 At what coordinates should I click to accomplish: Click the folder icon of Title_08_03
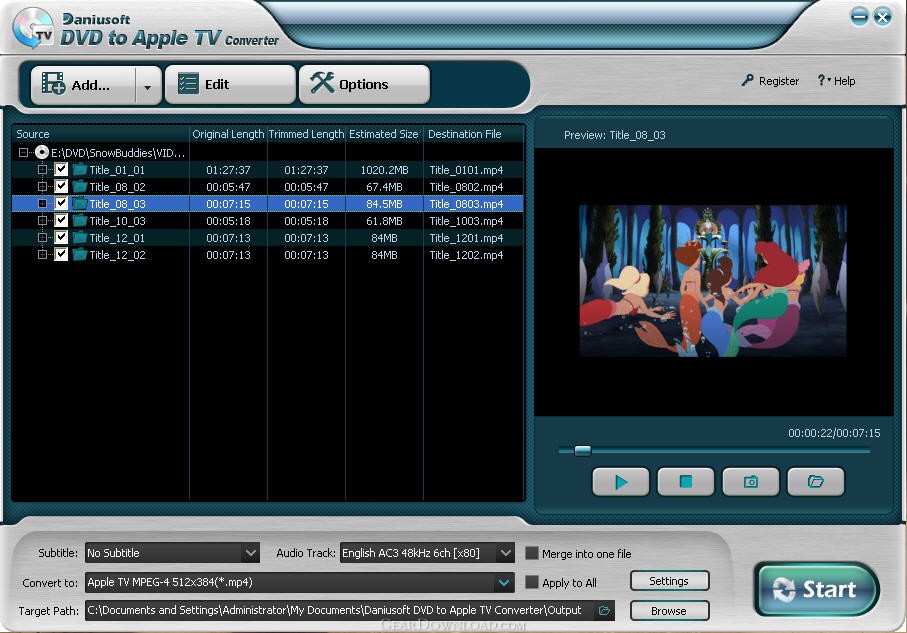(80, 204)
